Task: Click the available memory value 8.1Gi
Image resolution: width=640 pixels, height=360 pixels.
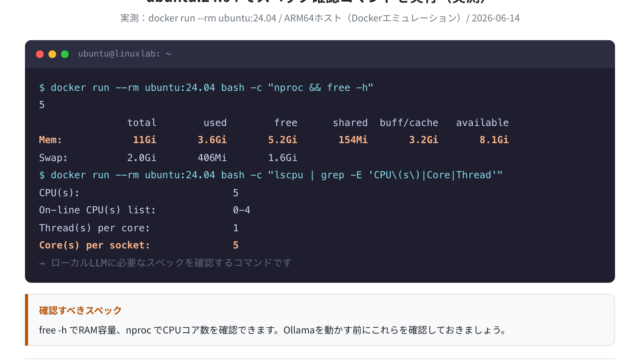Action: point(494,140)
